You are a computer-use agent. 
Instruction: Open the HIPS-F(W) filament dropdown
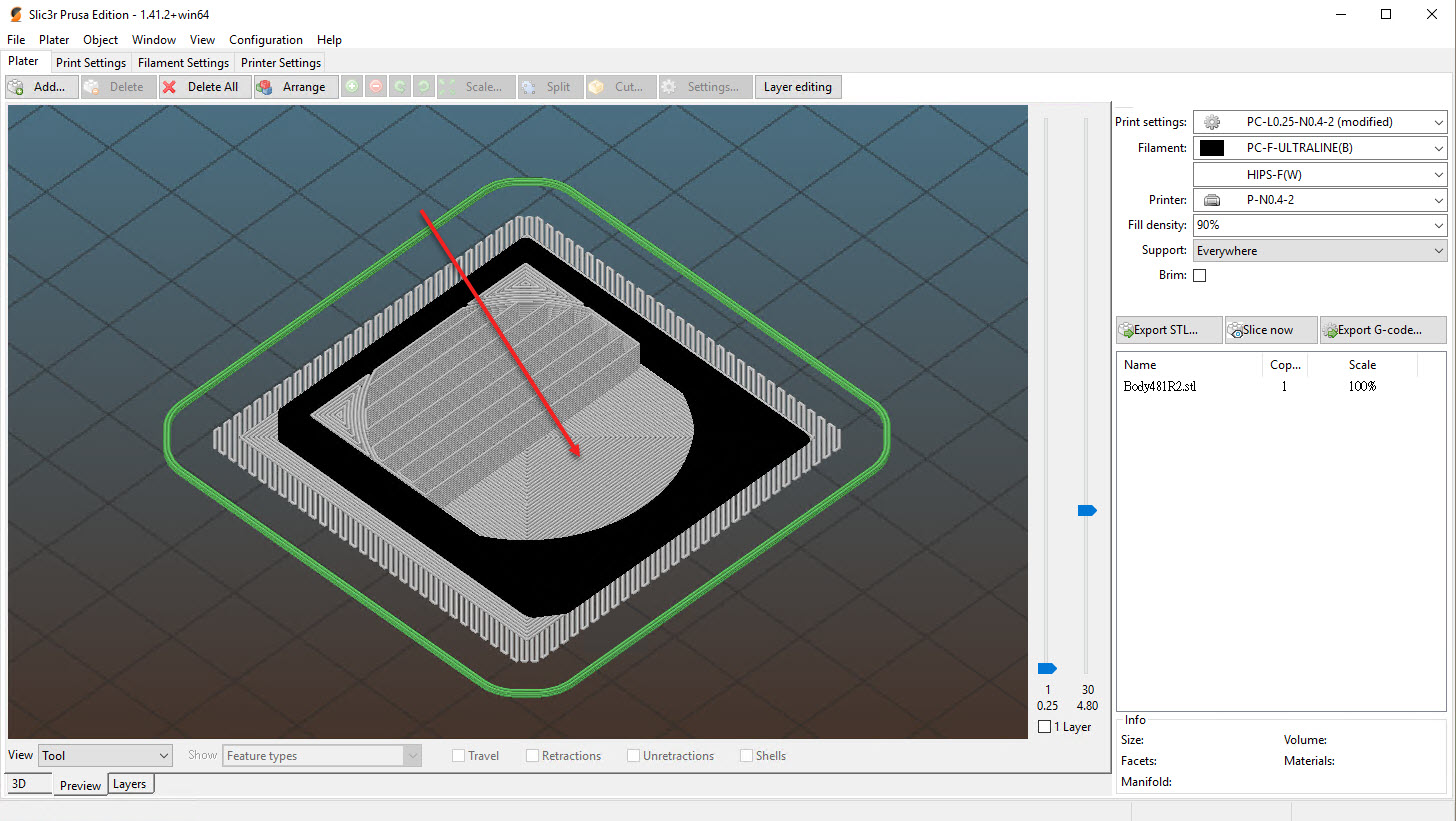[1320, 174]
